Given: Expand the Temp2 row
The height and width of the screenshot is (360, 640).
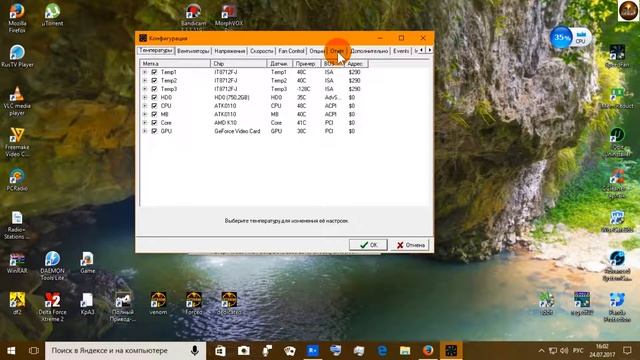Looking at the screenshot, I should [x=144, y=80].
